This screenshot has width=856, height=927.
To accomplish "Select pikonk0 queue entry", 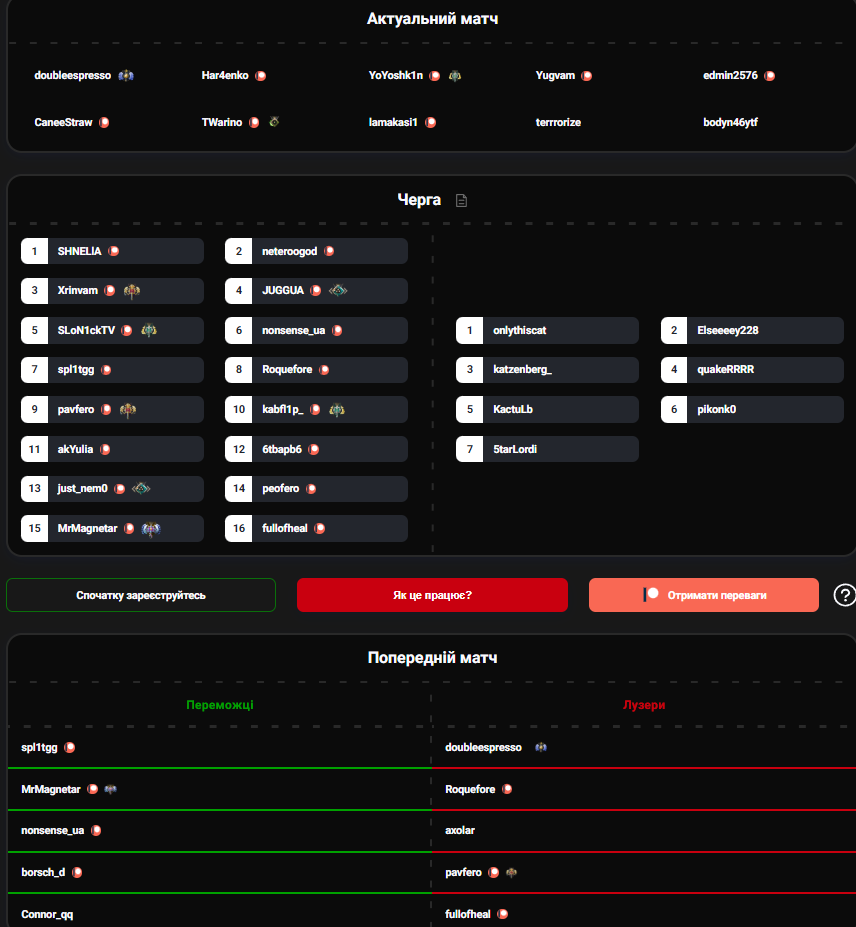I will click(752, 409).
